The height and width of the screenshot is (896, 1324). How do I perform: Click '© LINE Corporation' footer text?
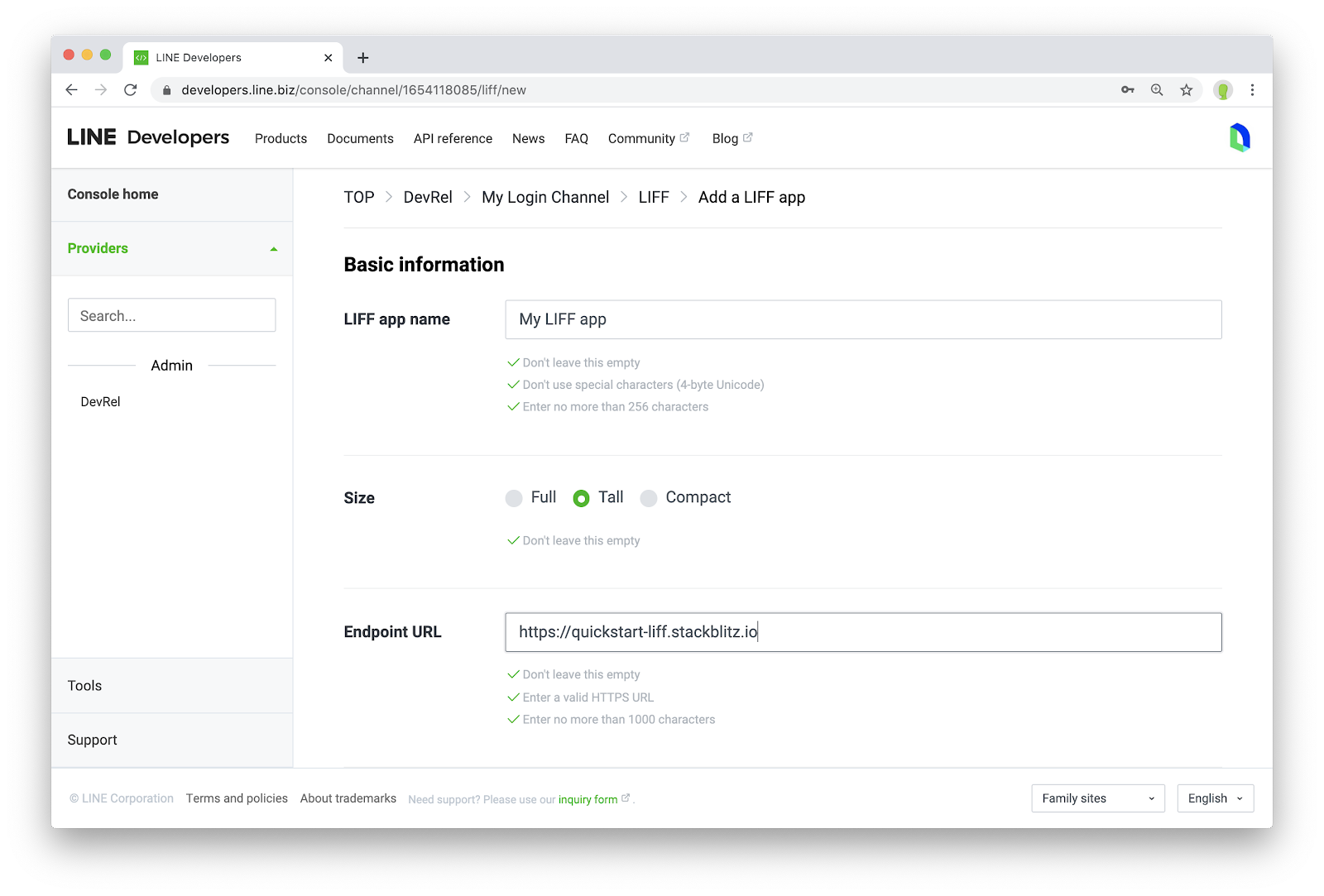tap(122, 798)
